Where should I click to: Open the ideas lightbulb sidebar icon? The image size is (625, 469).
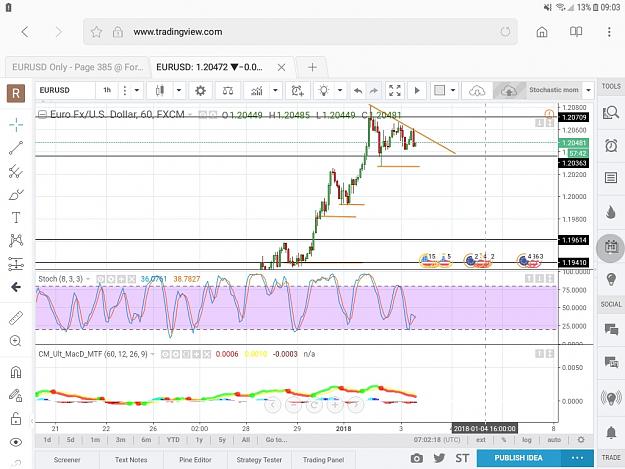click(x=611, y=279)
